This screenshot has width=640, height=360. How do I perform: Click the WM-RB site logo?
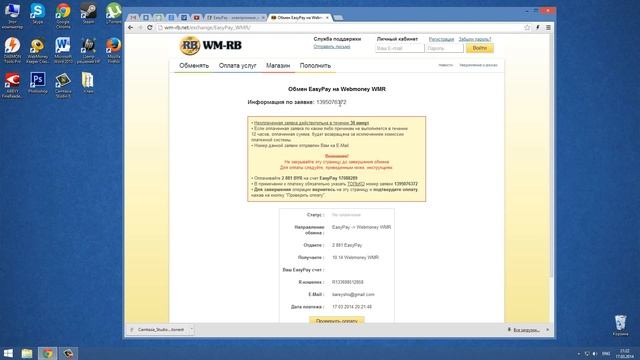tap(211, 45)
